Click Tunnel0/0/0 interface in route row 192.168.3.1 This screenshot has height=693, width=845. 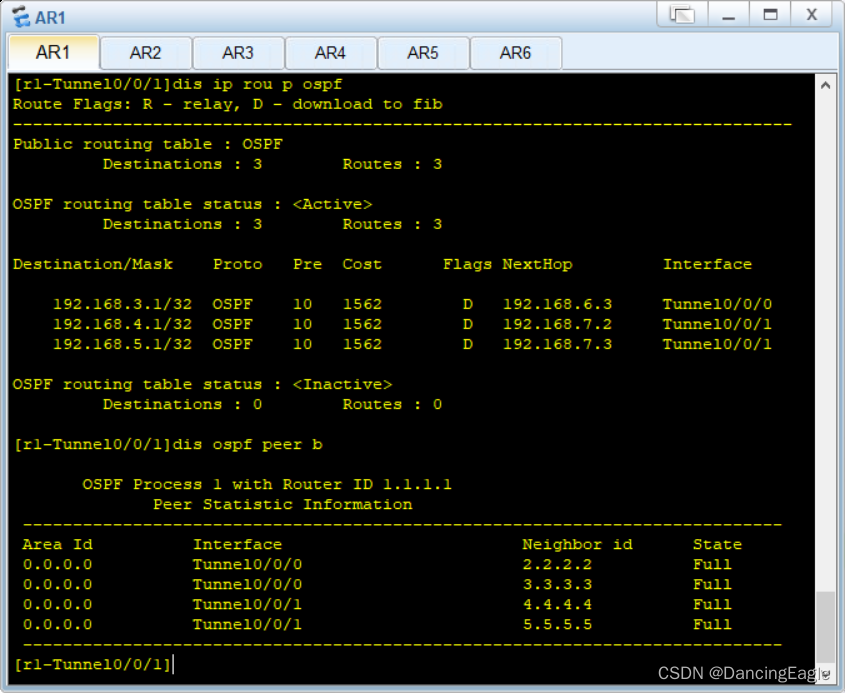tap(717, 304)
